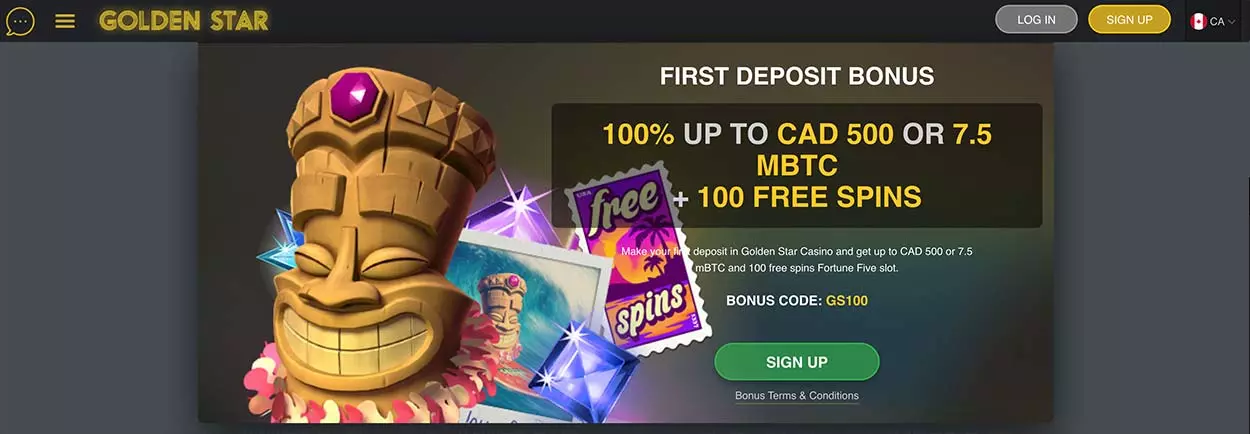Click the first deposit description paragraph
Image resolution: width=1250 pixels, height=434 pixels.
(x=797, y=260)
